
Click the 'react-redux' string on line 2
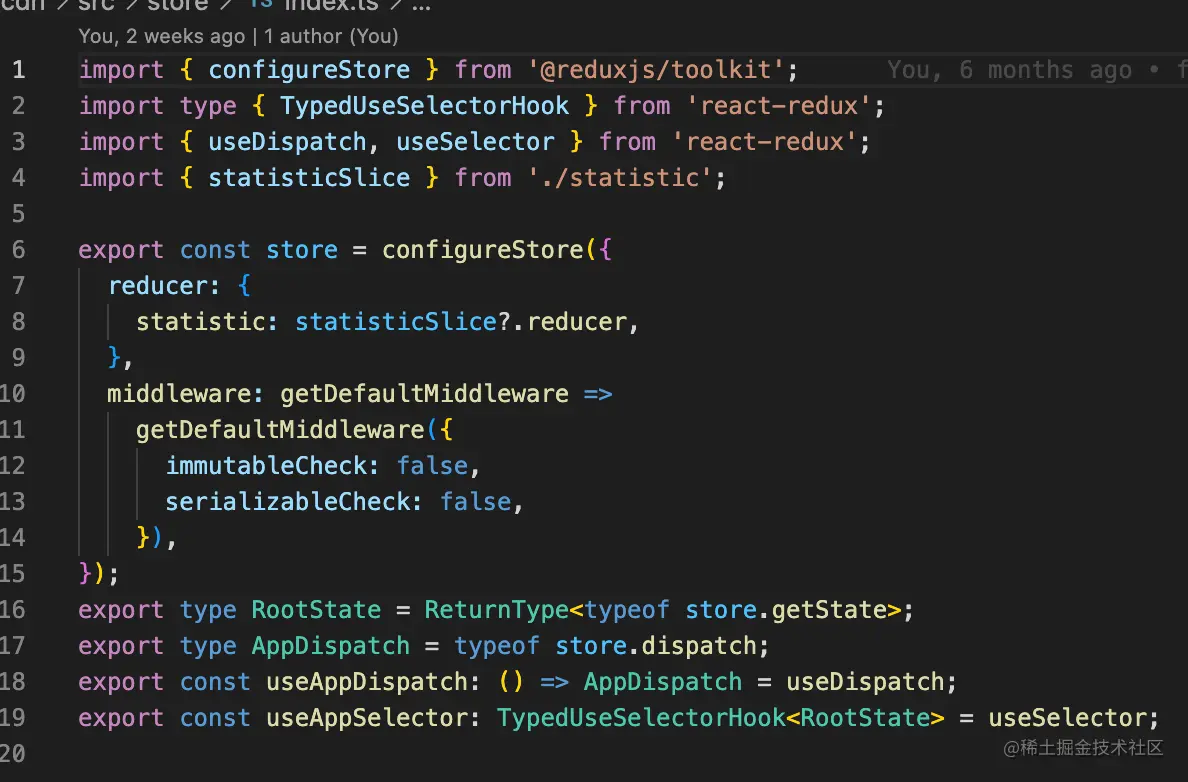coord(779,105)
